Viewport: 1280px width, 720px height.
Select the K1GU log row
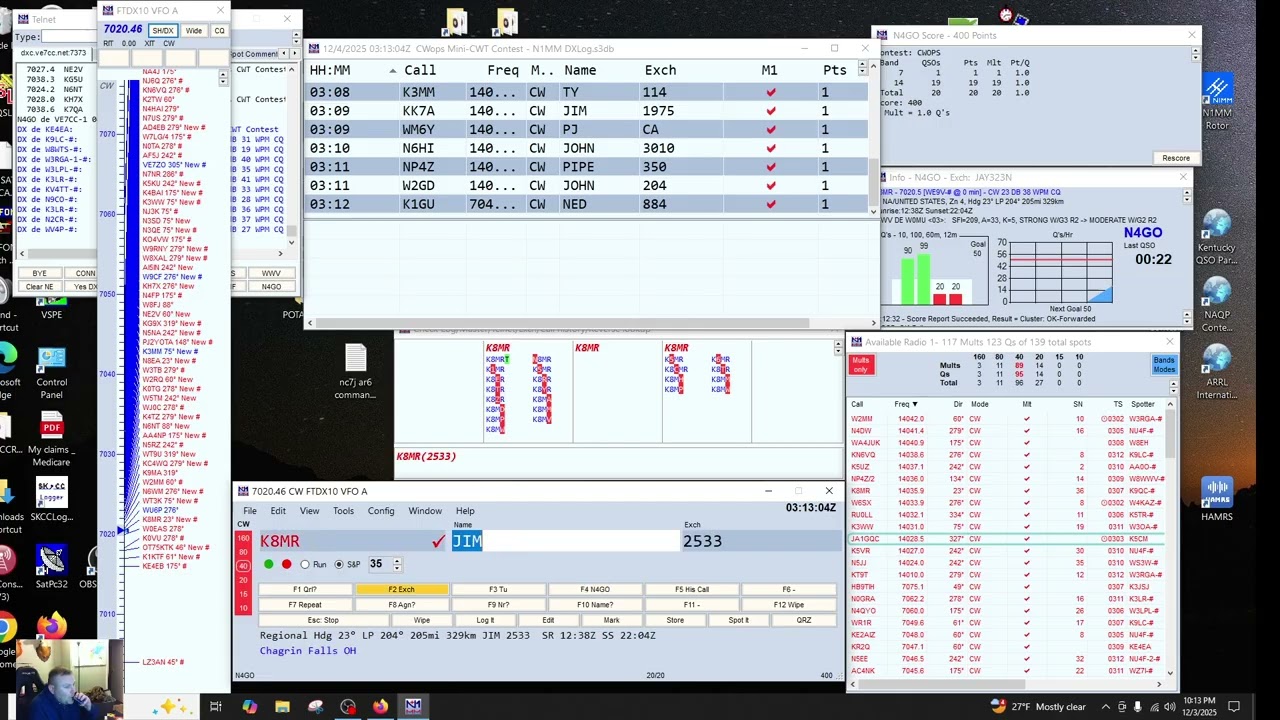[x=587, y=204]
